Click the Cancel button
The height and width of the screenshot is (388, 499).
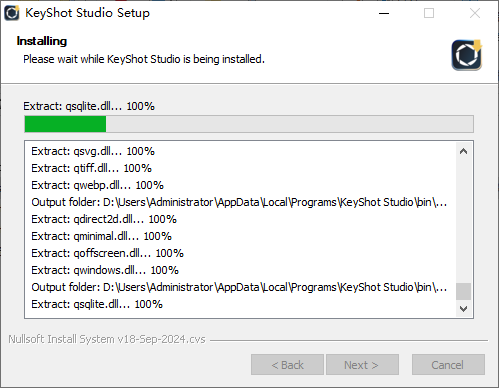(448, 365)
